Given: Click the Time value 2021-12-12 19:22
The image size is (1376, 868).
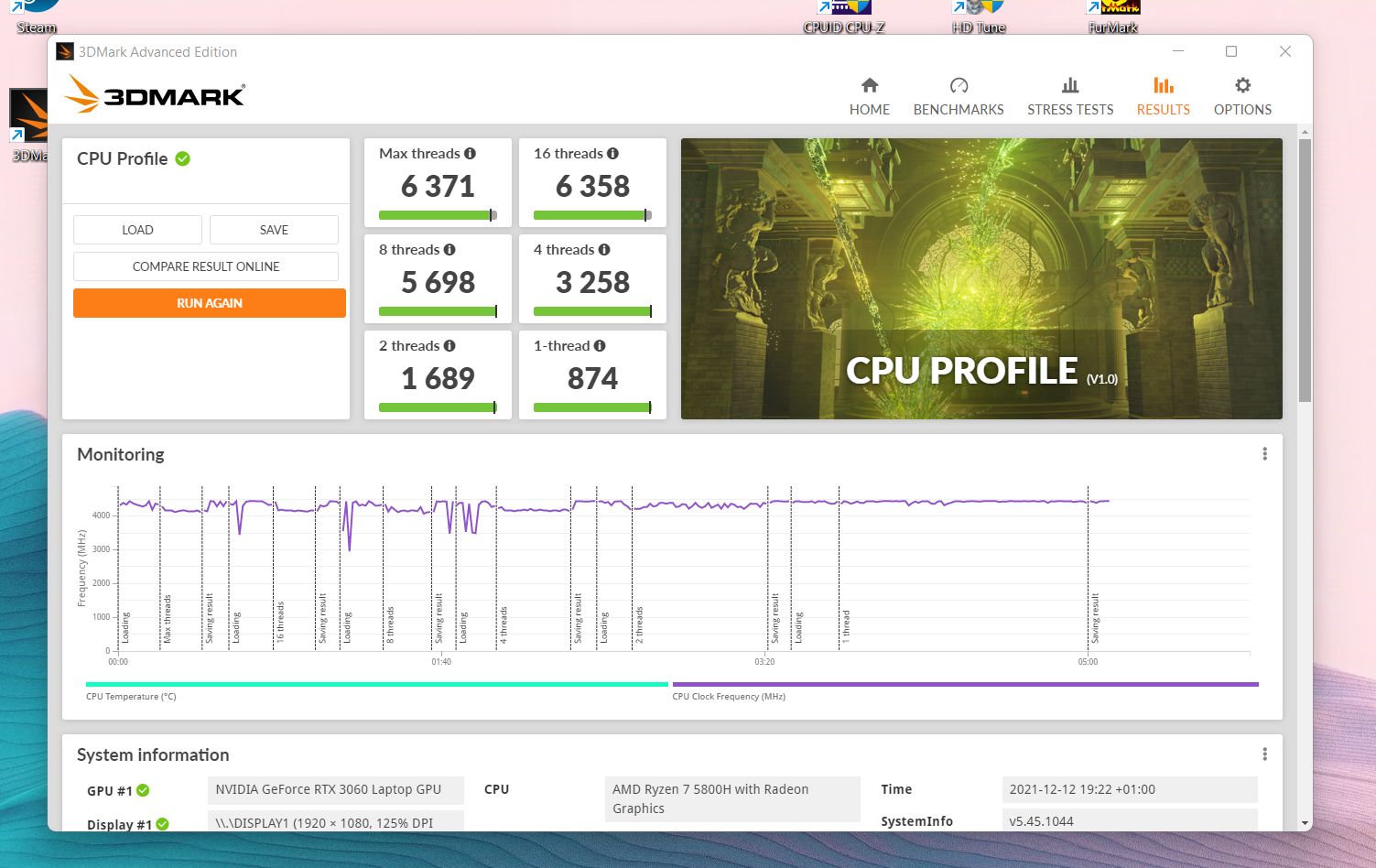Looking at the screenshot, I should tap(1130, 789).
